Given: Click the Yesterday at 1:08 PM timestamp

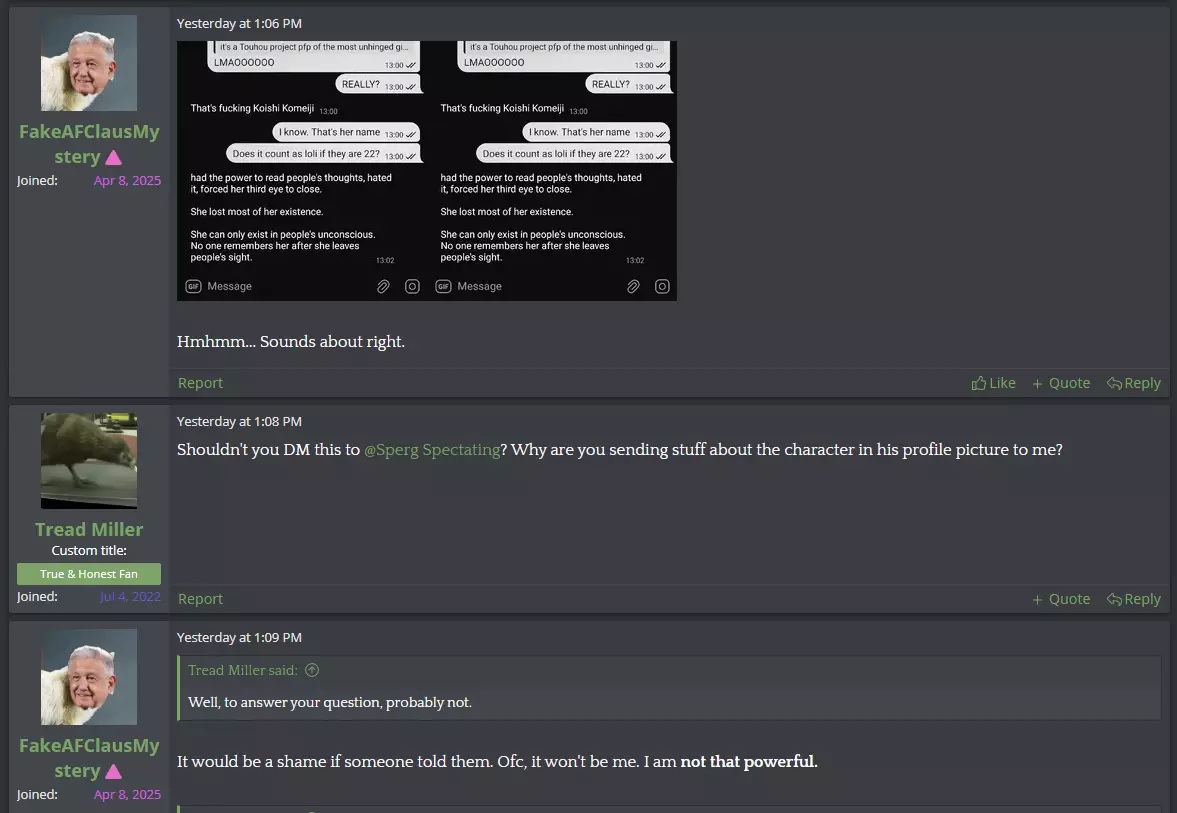Looking at the screenshot, I should (239, 421).
